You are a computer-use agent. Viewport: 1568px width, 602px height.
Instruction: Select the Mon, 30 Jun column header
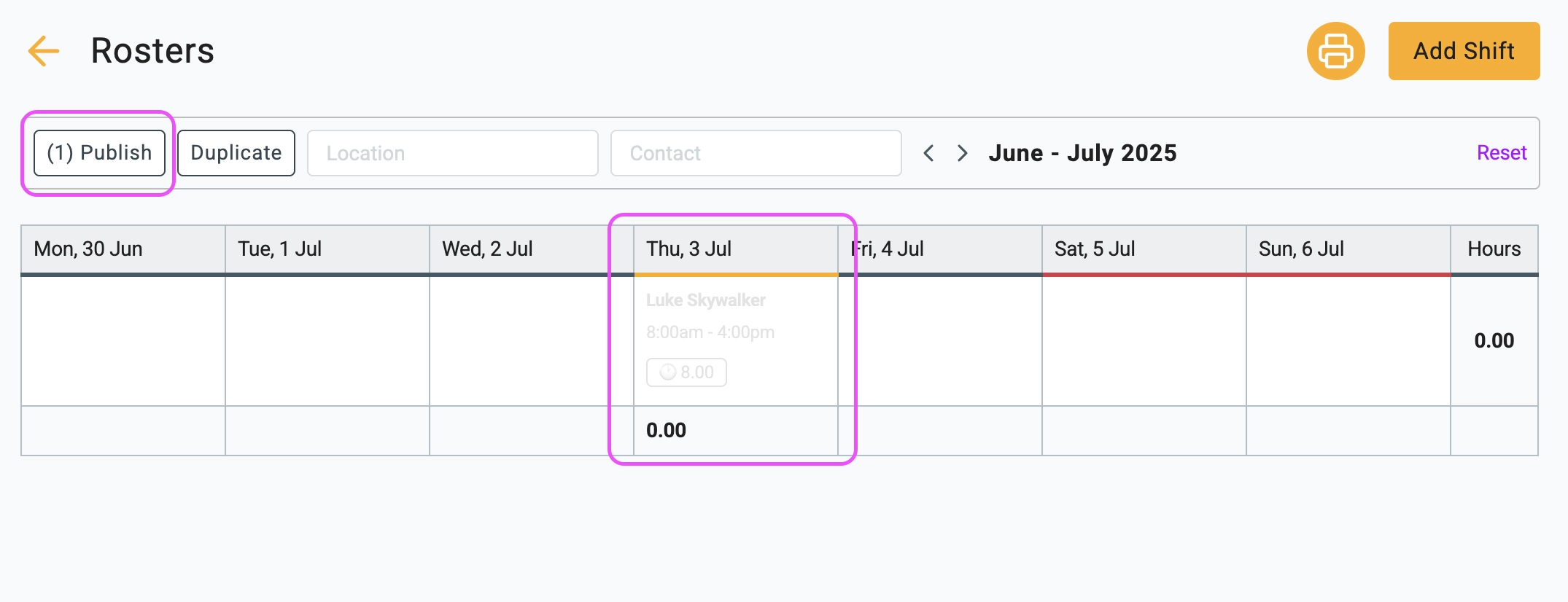(x=123, y=249)
